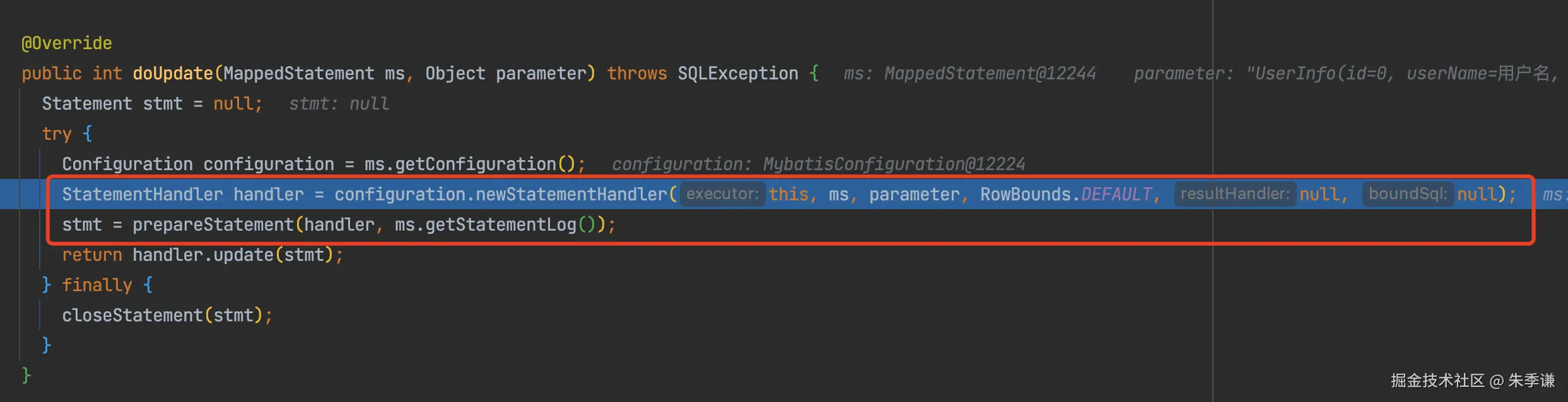Click the doUpdate method name
The height and width of the screenshot is (402, 1568).
(172, 73)
